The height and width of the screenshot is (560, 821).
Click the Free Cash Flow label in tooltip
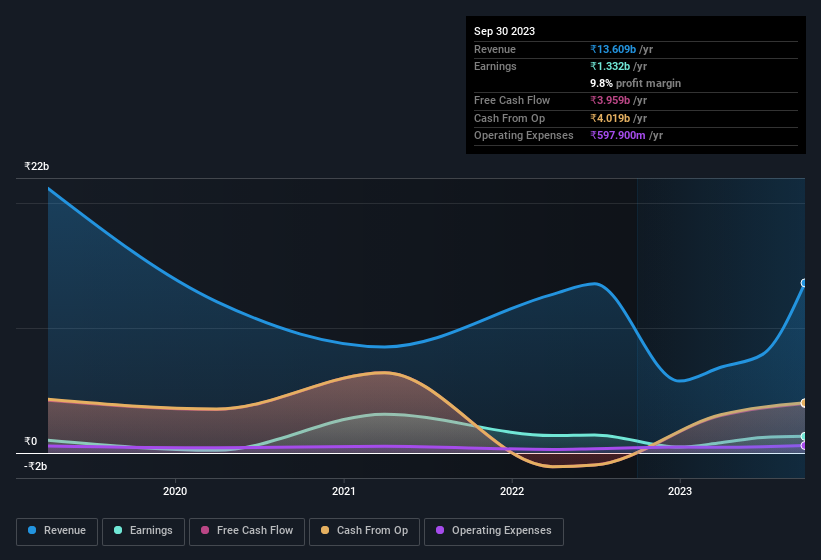pos(512,100)
